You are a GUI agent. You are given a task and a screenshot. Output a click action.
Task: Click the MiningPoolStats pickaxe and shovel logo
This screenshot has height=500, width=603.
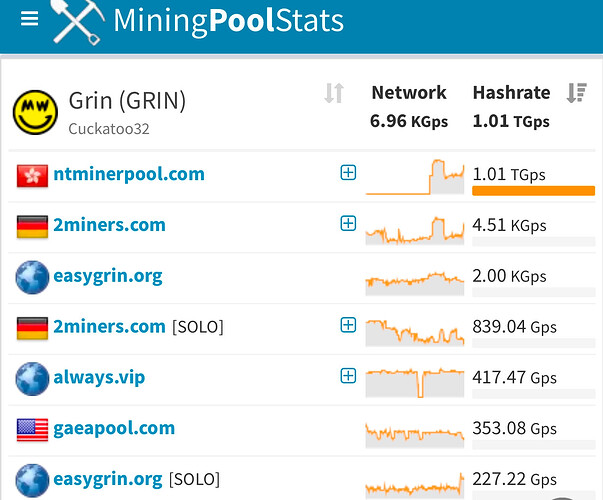[x=78, y=21]
